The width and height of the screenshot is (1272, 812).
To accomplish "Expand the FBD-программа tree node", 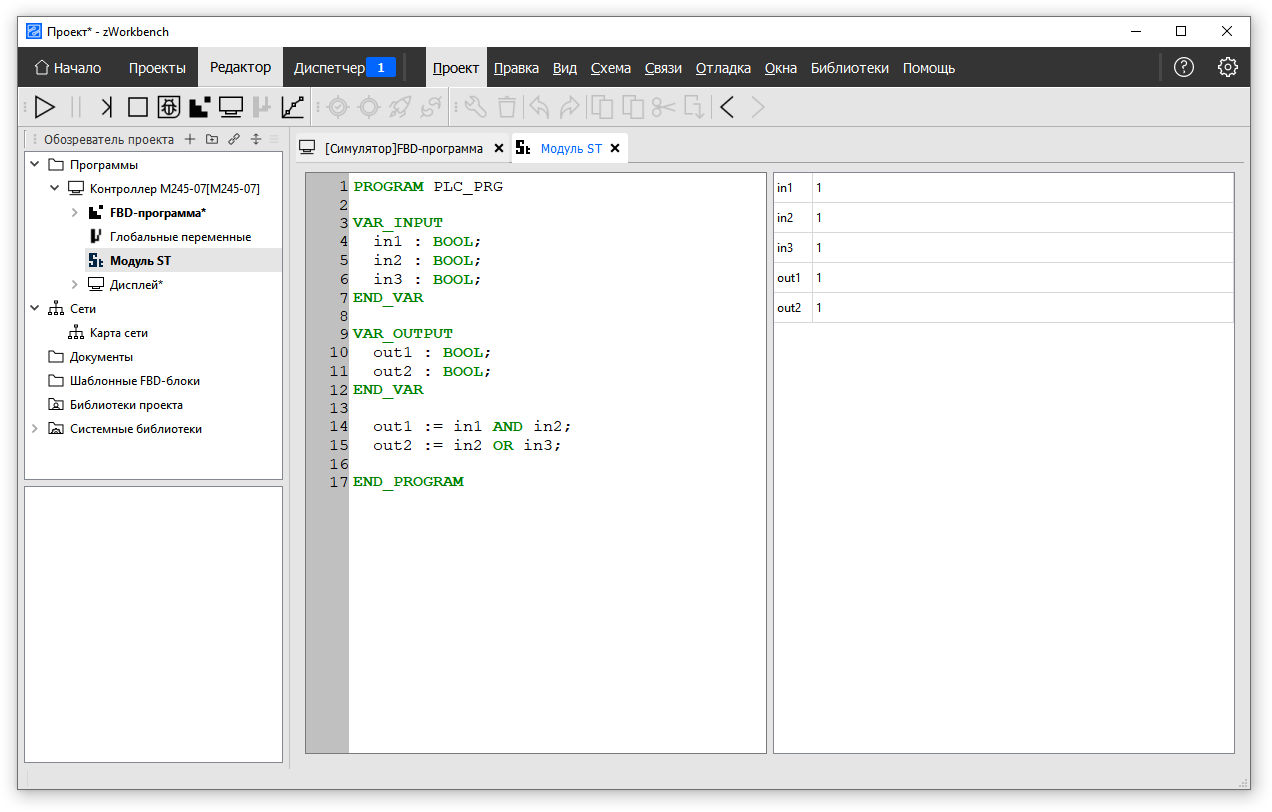I will [x=75, y=213].
